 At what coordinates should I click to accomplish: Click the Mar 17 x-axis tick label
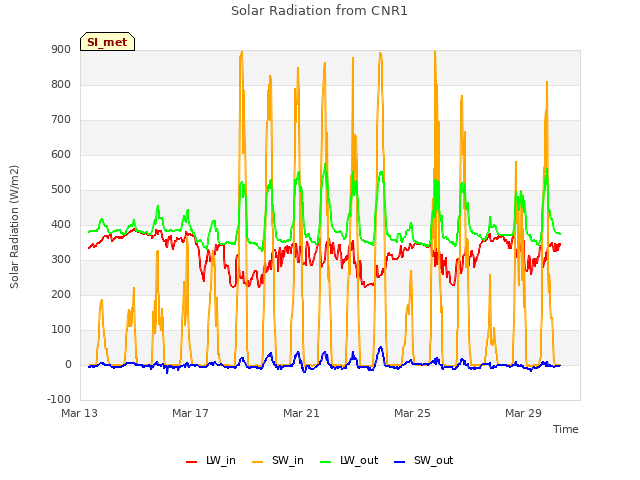pyautogui.click(x=190, y=413)
